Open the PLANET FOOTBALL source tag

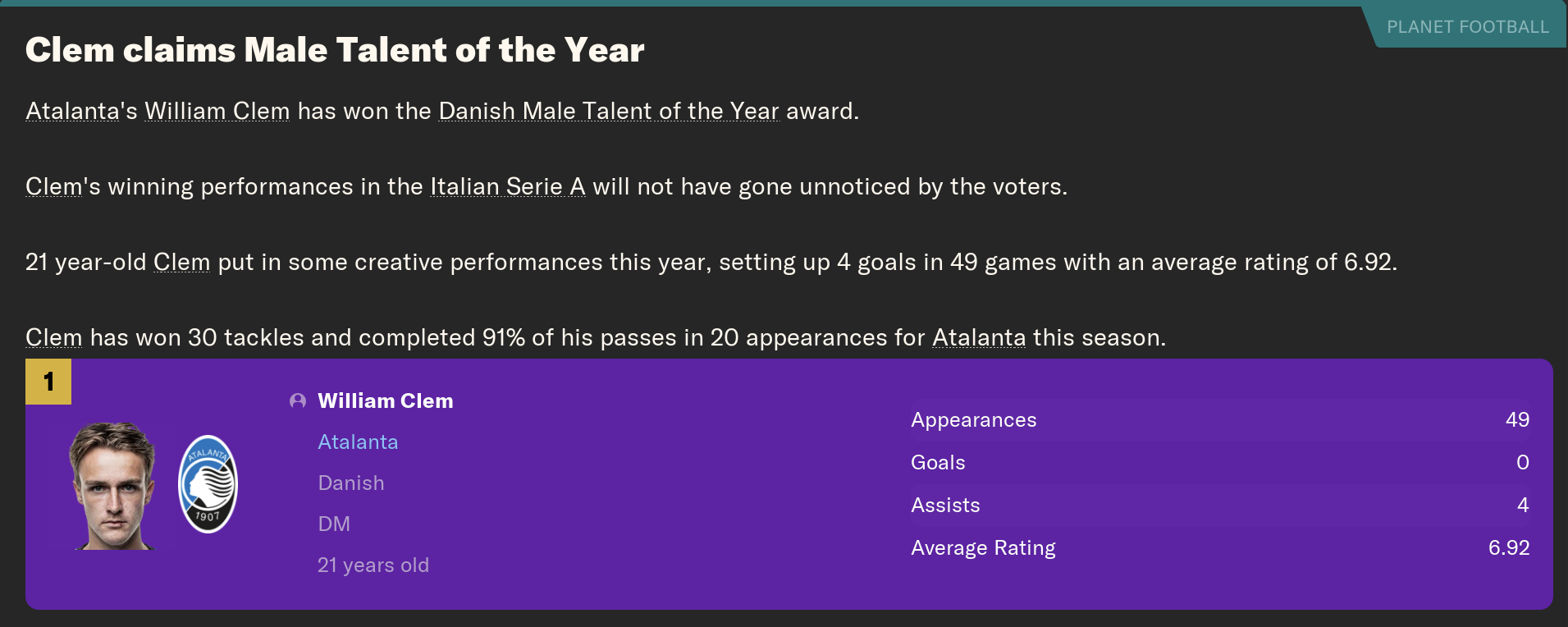[x=1467, y=27]
